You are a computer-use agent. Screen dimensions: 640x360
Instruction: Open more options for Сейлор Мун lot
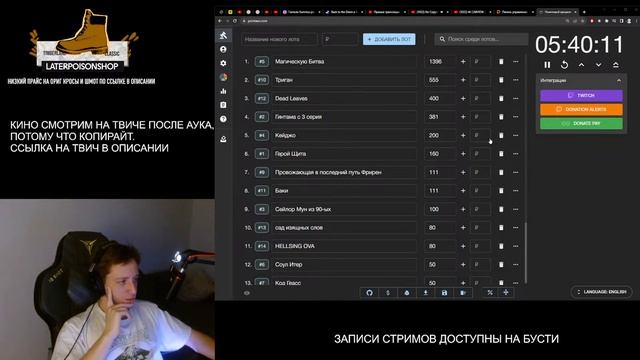pos(516,209)
